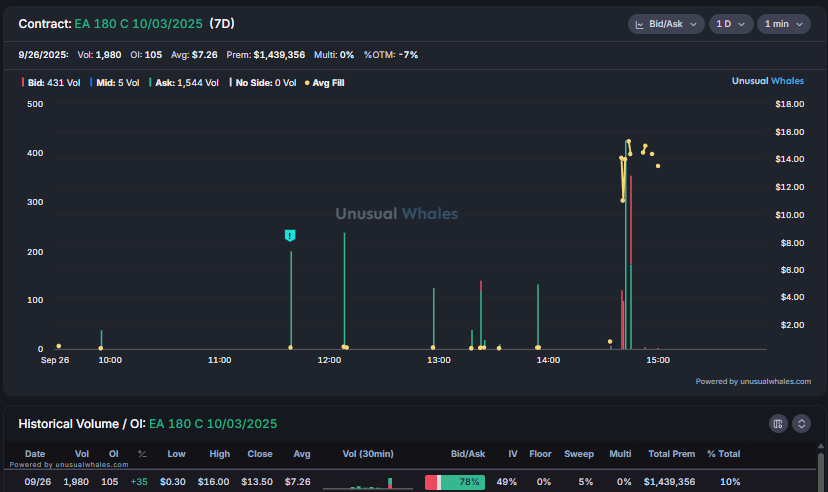Click the table scrollbar up arrow

coord(821,447)
